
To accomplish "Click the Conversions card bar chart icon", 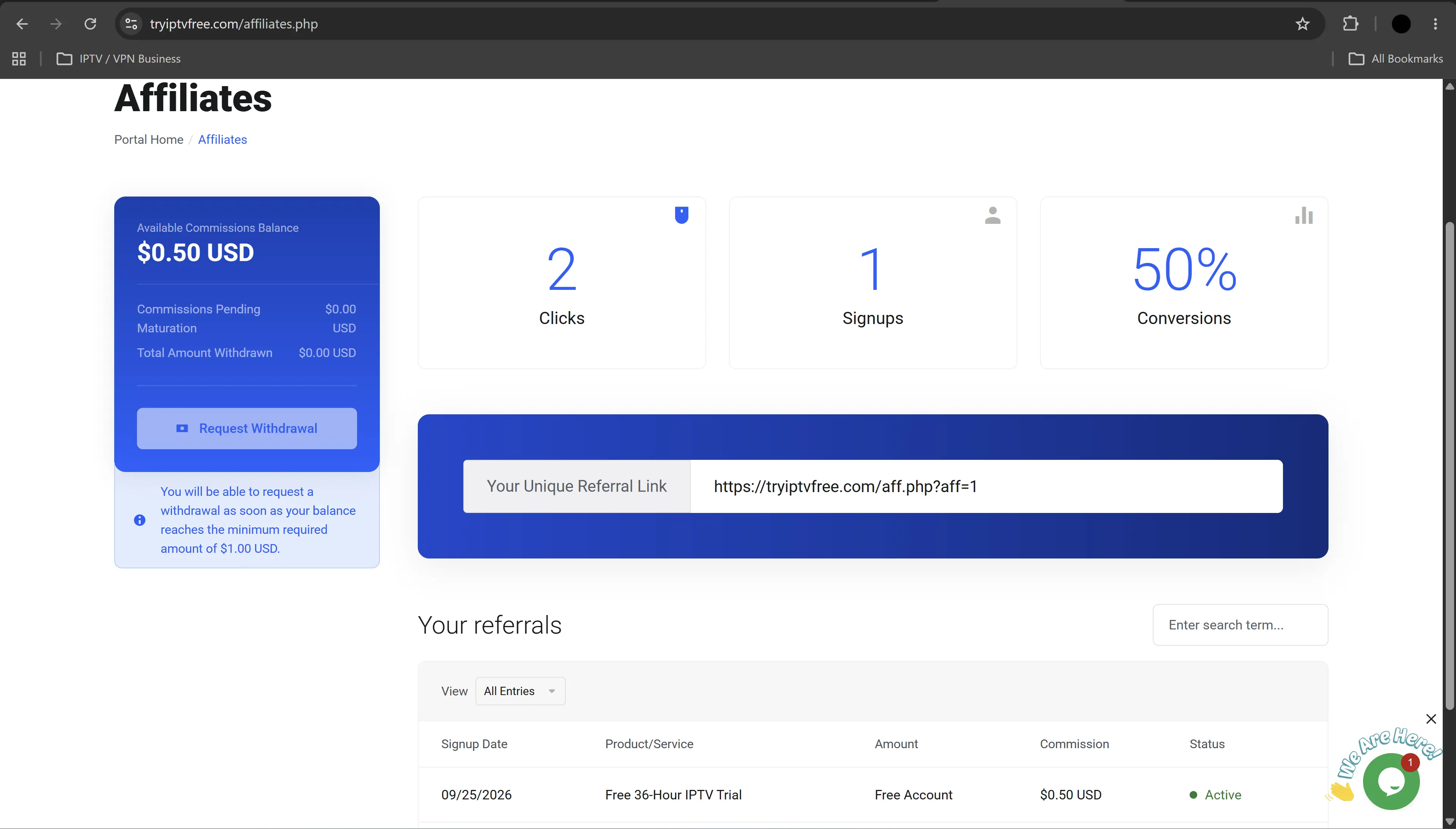I will pos(1304,215).
